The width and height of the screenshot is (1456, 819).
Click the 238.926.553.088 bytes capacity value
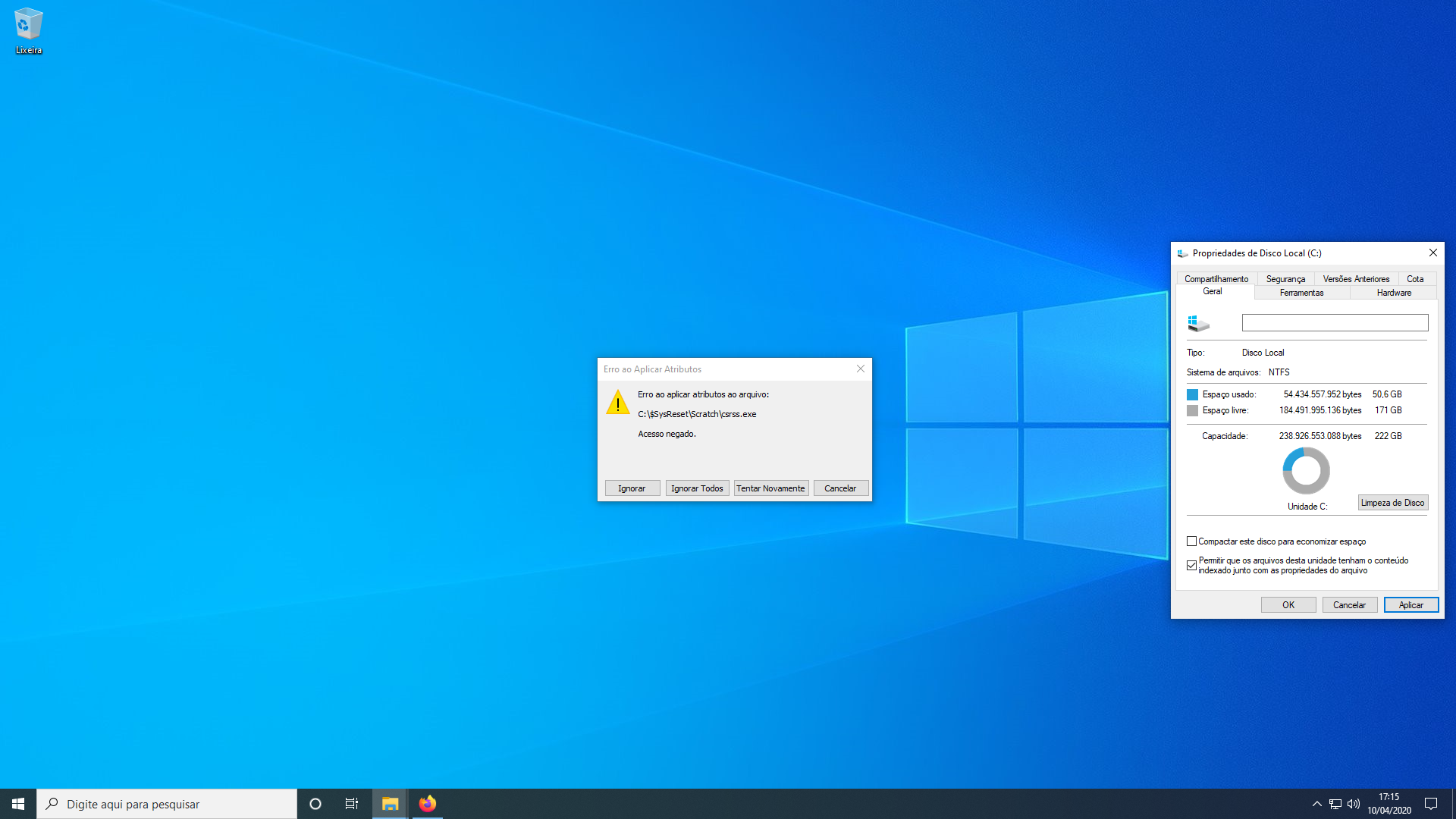pos(1319,436)
